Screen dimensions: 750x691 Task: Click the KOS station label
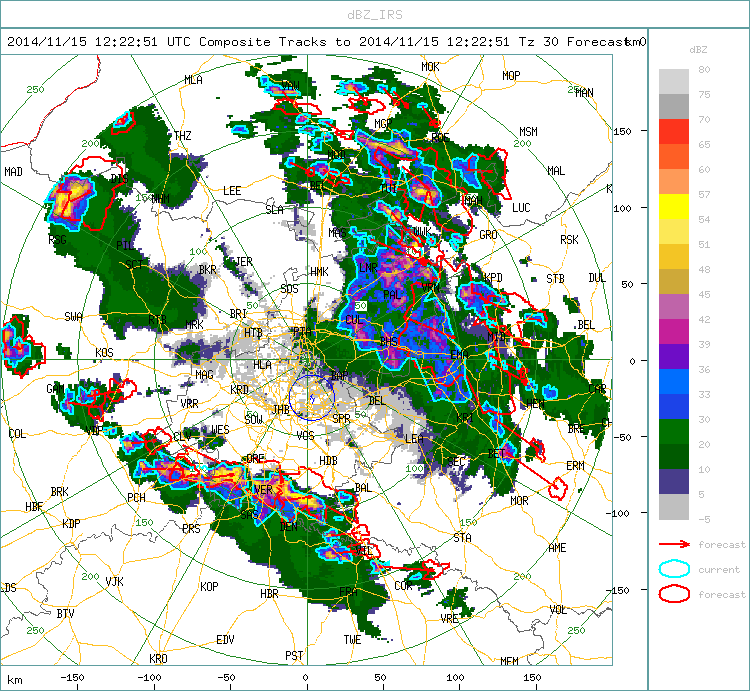pyautogui.click(x=104, y=353)
